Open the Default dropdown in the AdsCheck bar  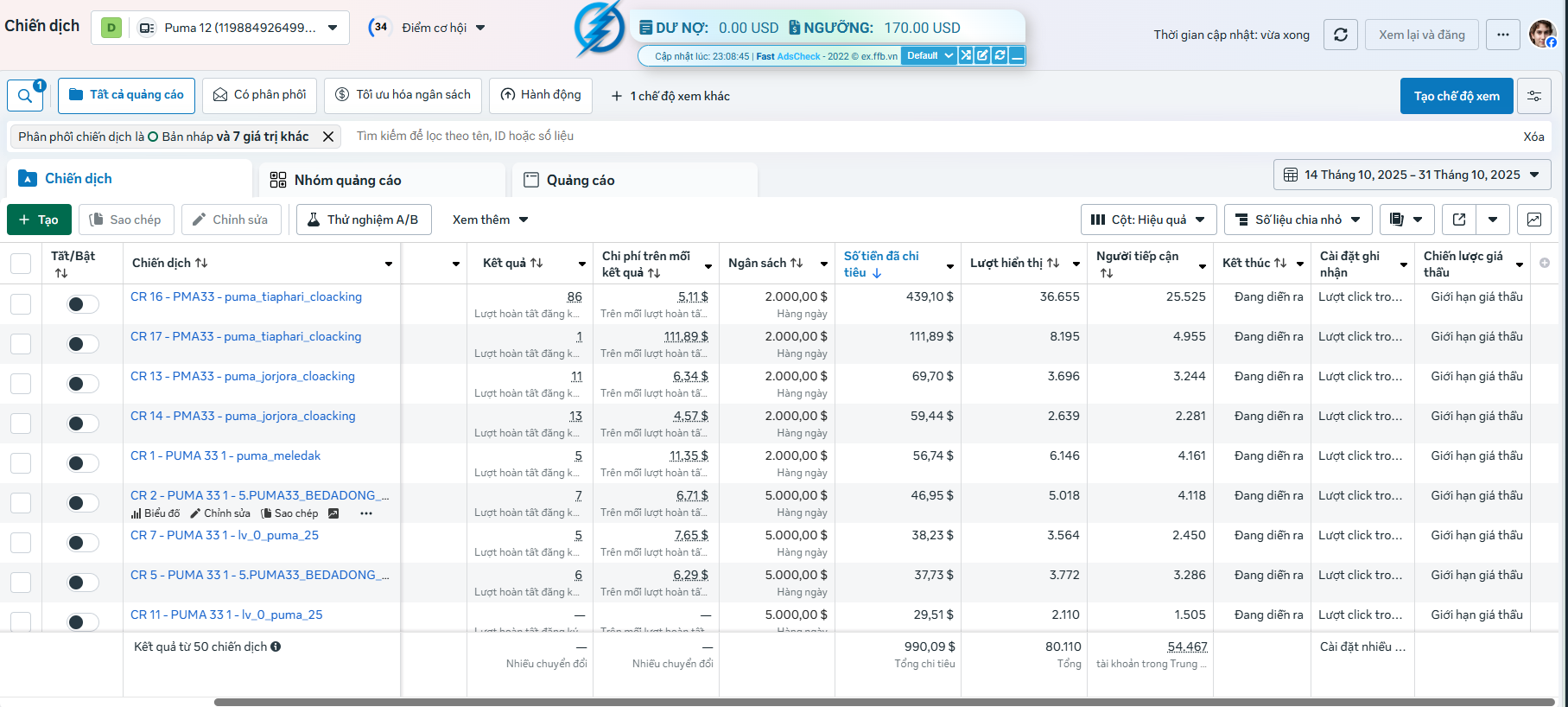(x=929, y=55)
